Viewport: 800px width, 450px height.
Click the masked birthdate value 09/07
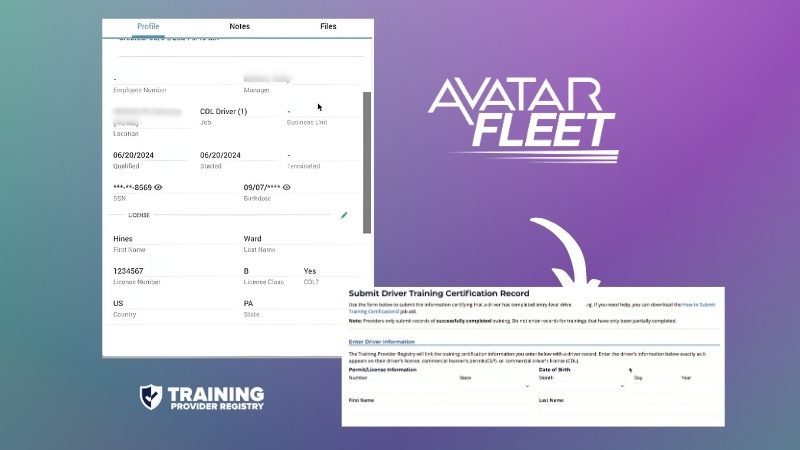point(262,187)
